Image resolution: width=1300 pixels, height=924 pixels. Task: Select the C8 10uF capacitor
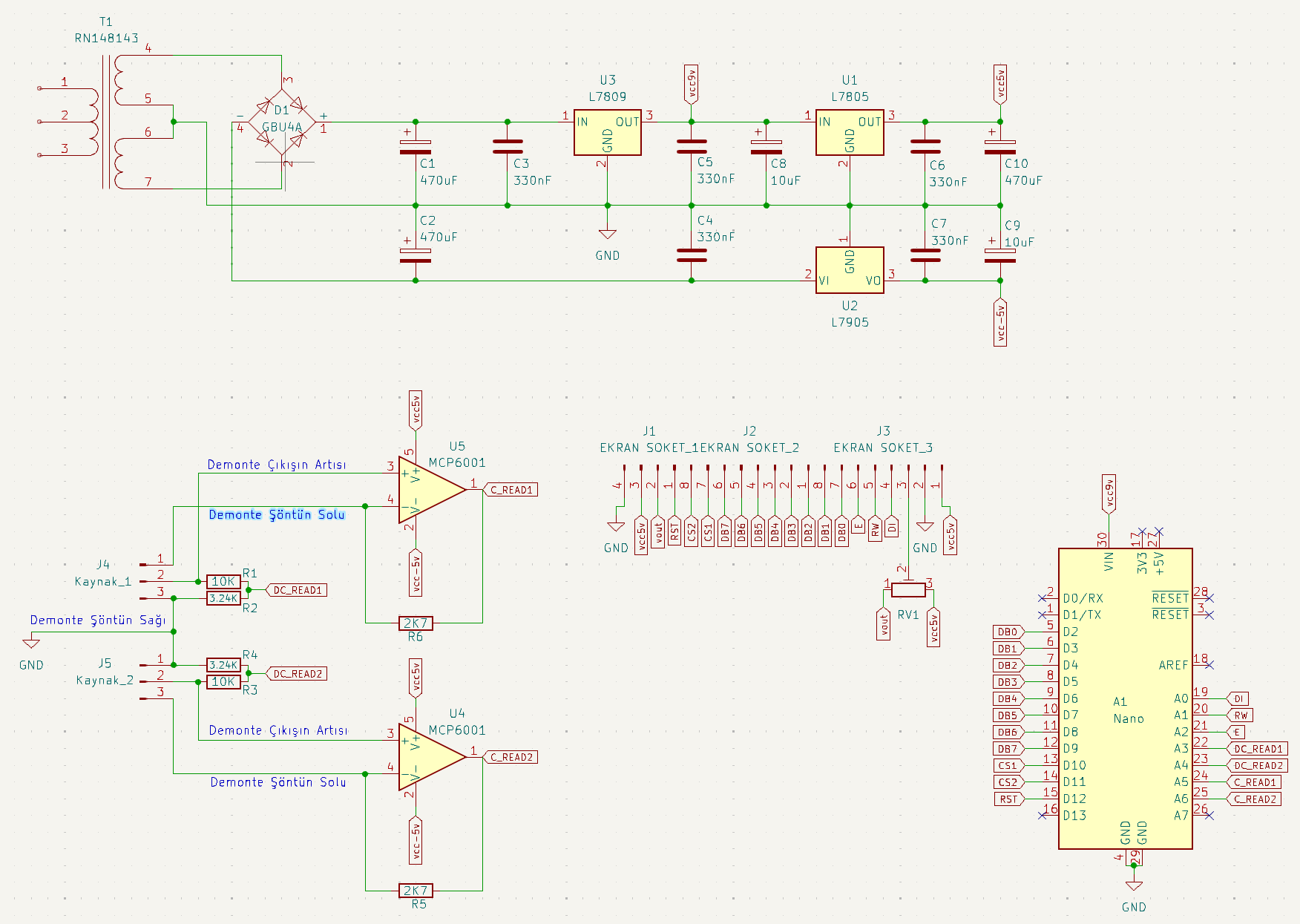[x=766, y=146]
